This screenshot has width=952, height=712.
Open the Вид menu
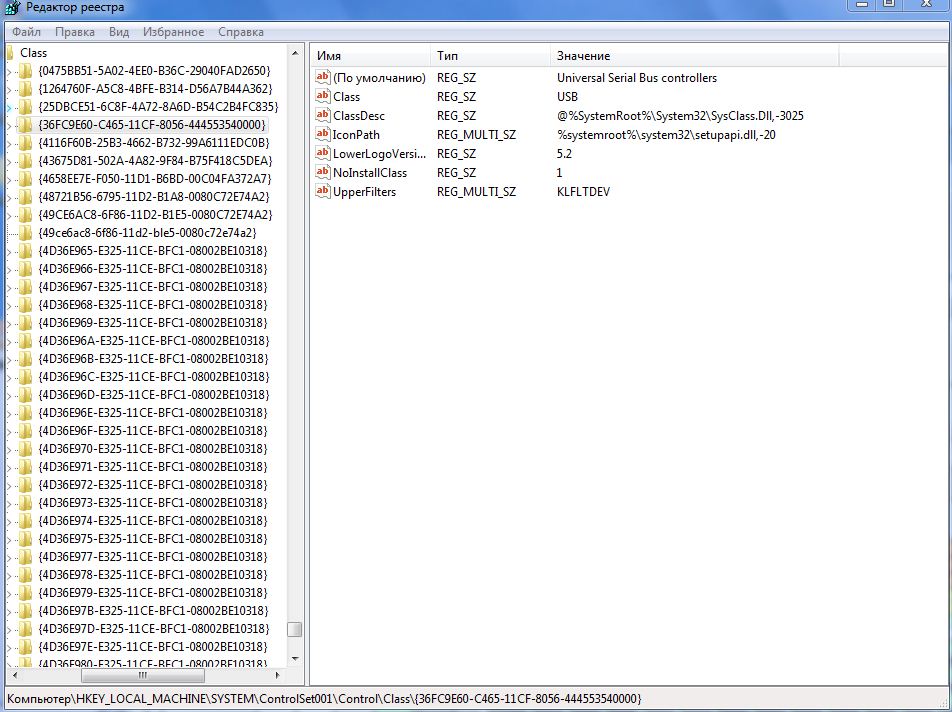119,32
